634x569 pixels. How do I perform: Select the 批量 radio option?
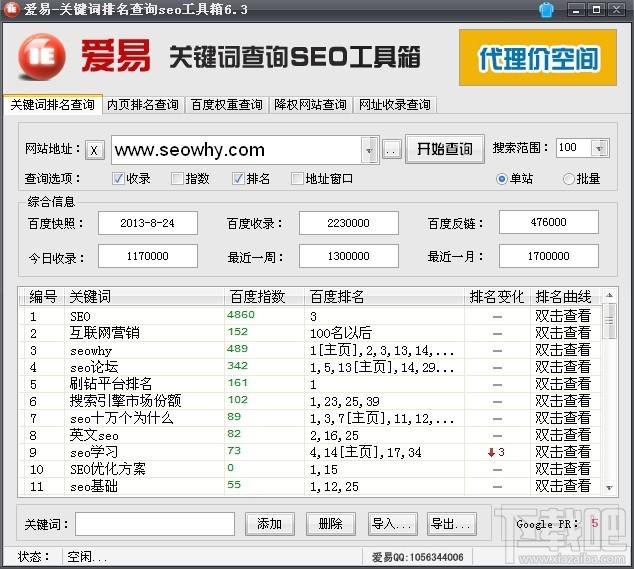(568, 178)
